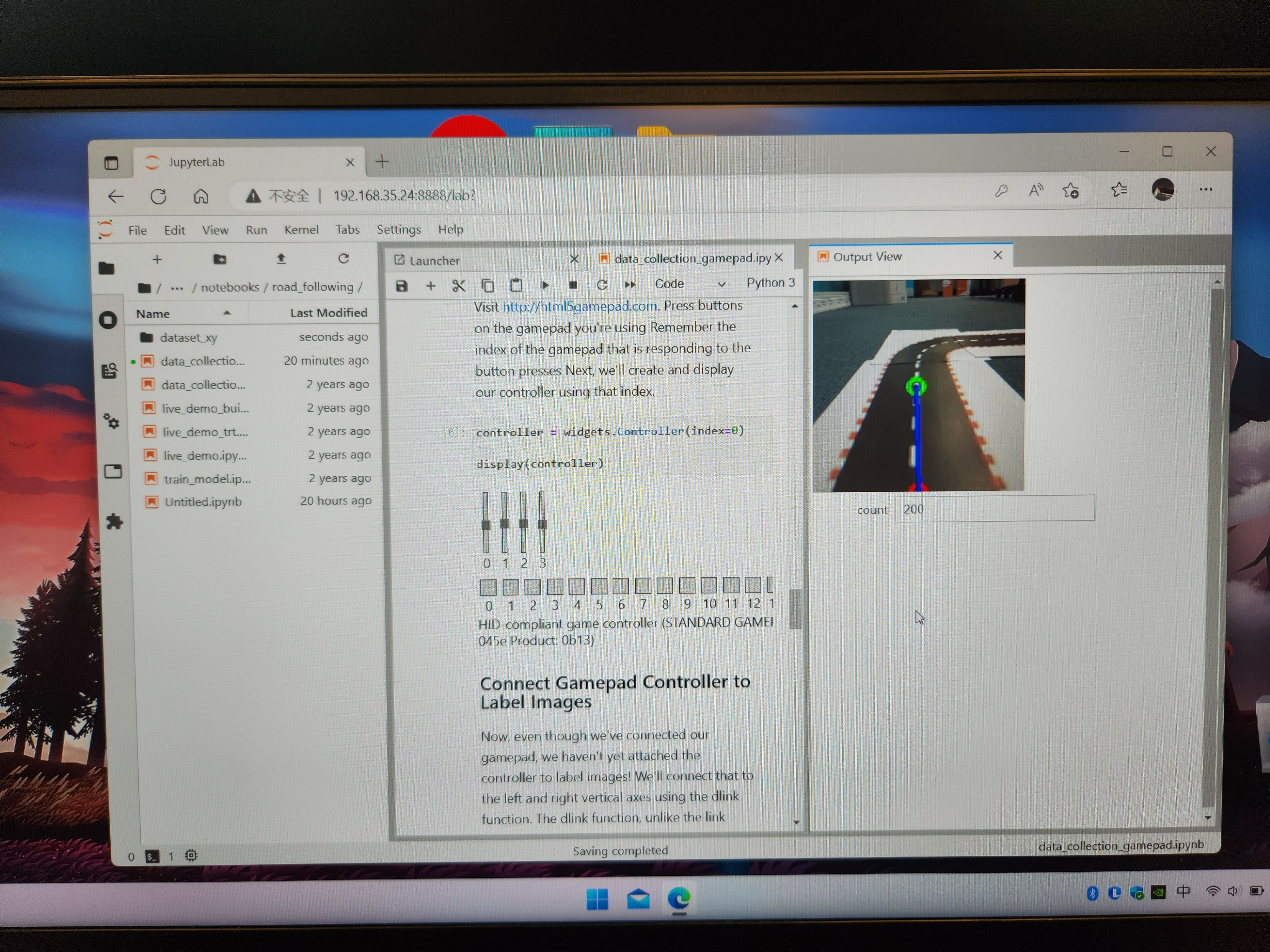Click the new folder icon in file browser
Viewport: 1270px width, 952px height.
tap(219, 259)
